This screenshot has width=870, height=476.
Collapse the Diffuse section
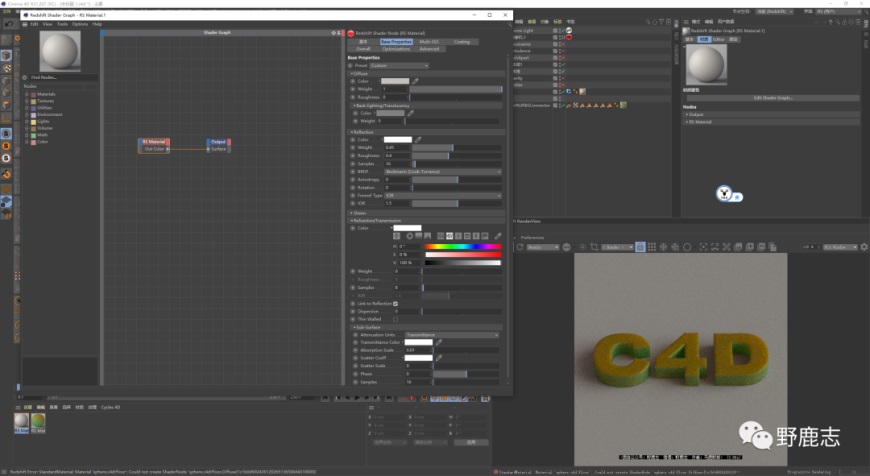point(351,73)
